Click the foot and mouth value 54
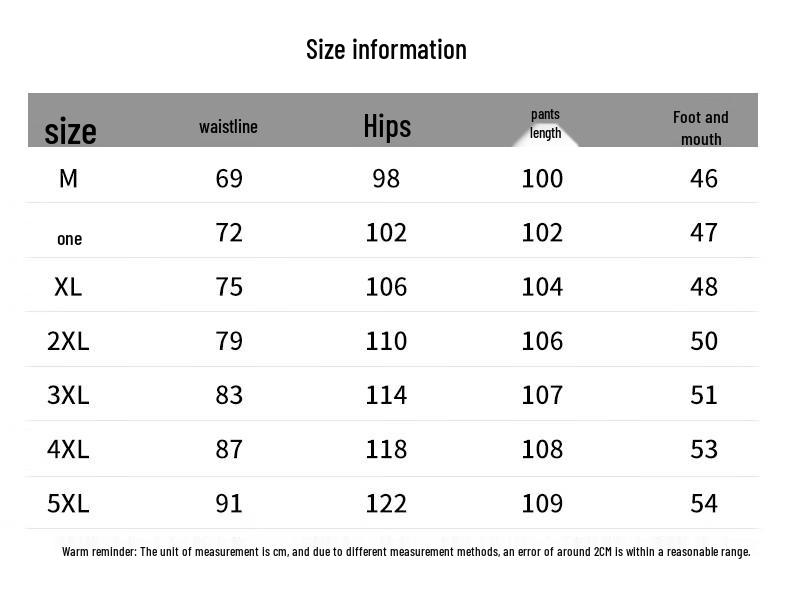 (x=704, y=503)
